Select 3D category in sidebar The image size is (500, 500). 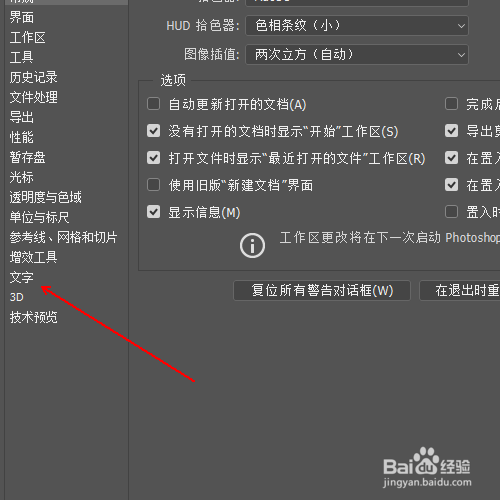(17, 297)
